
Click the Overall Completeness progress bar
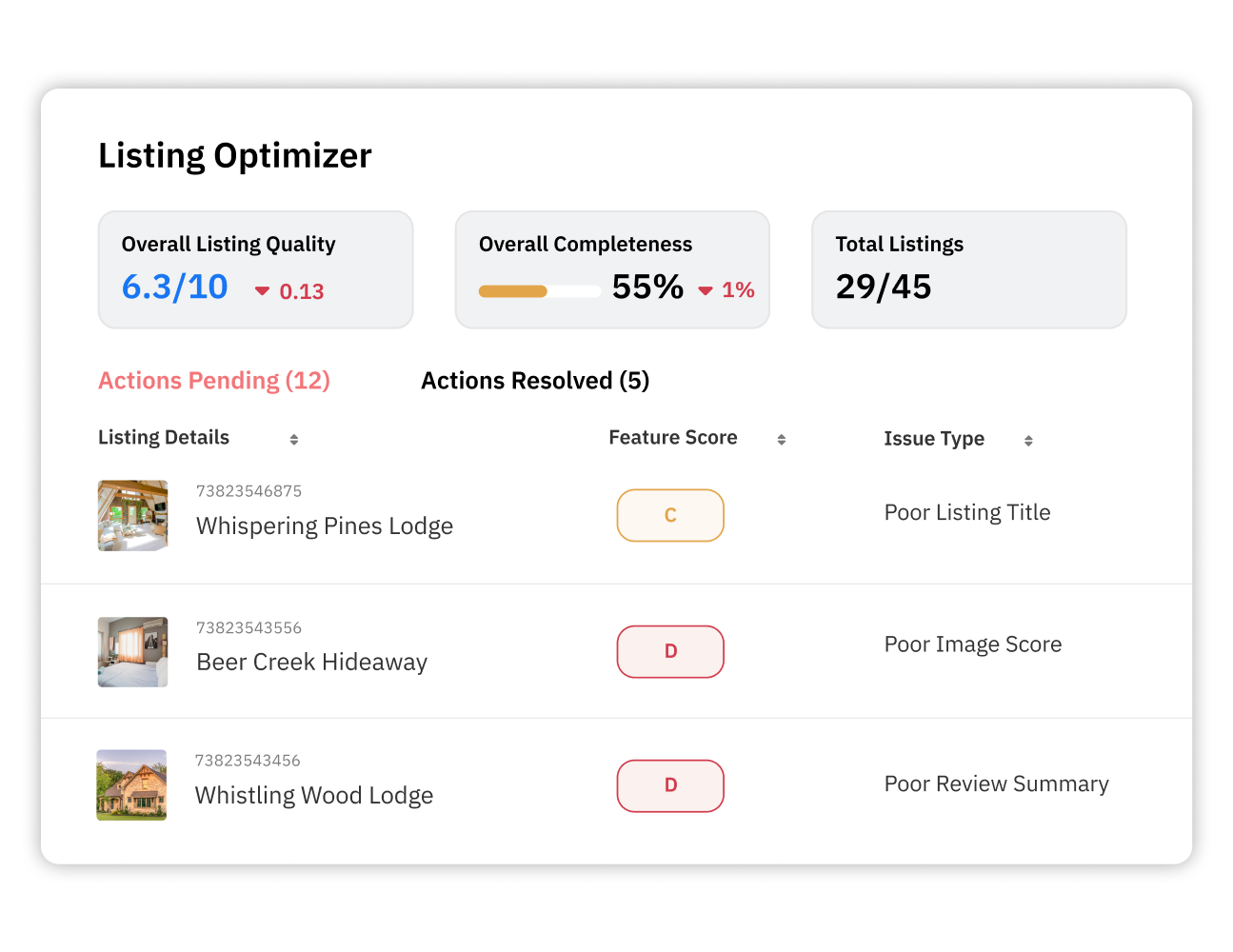tap(539, 291)
